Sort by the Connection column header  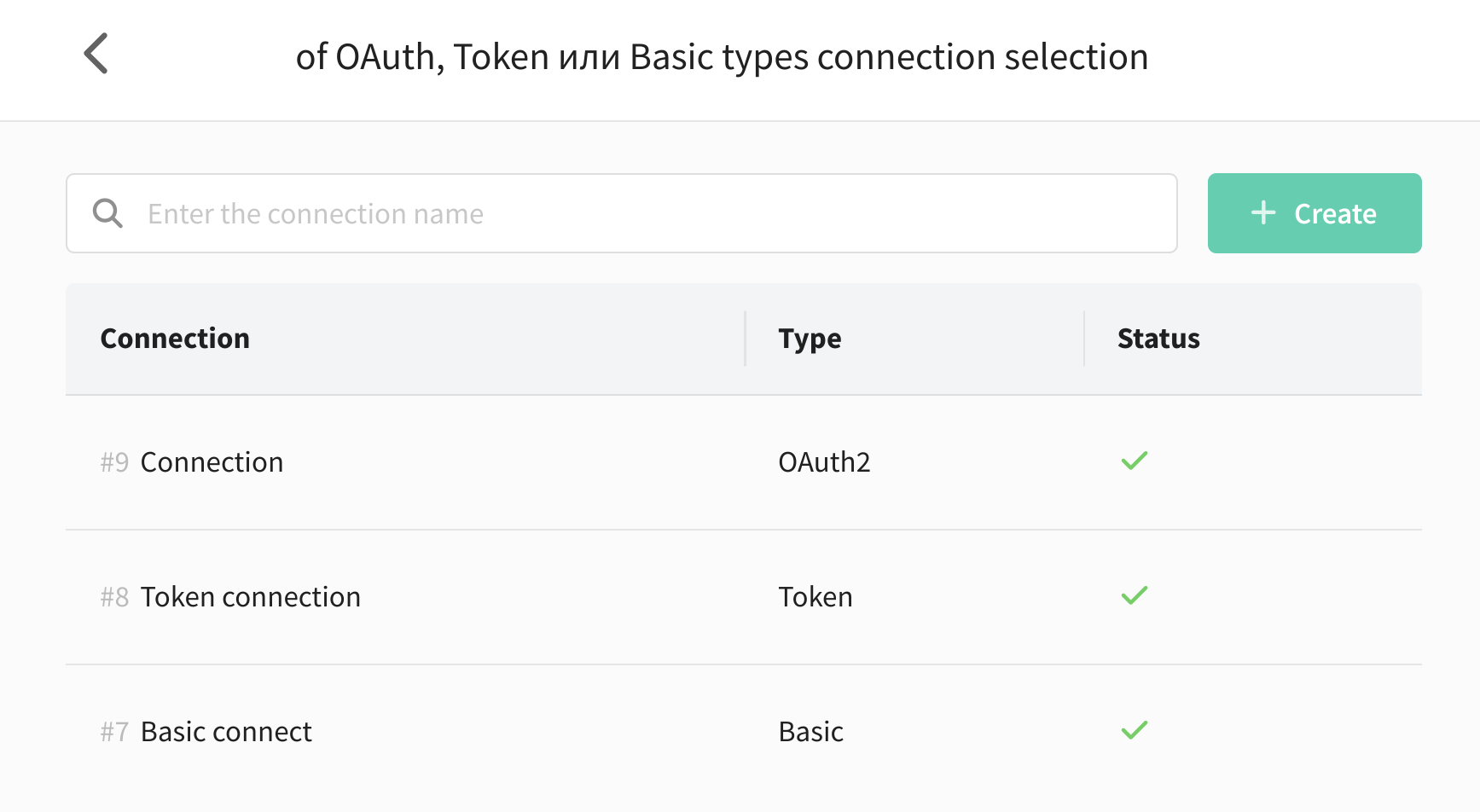[175, 339]
